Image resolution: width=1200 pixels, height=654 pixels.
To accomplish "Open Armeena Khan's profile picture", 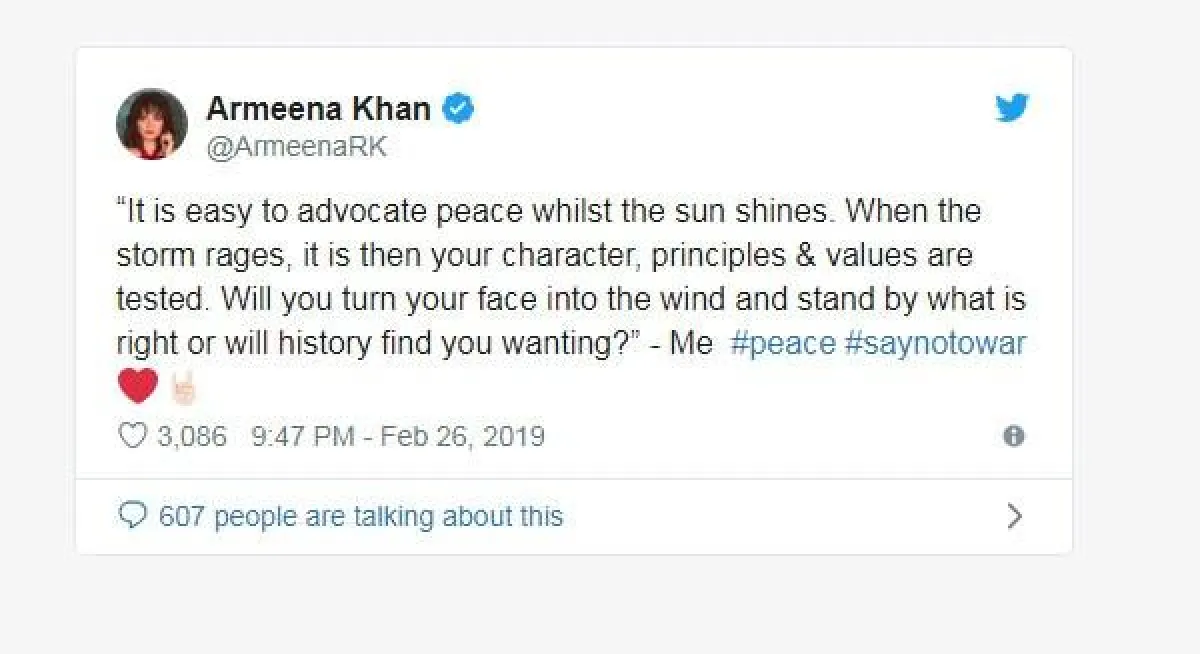I will click(152, 124).
